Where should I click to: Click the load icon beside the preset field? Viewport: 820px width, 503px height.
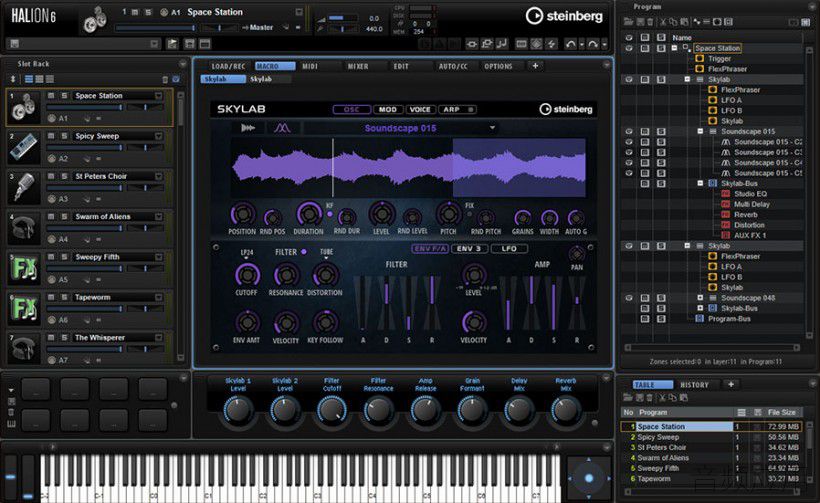click(x=172, y=44)
